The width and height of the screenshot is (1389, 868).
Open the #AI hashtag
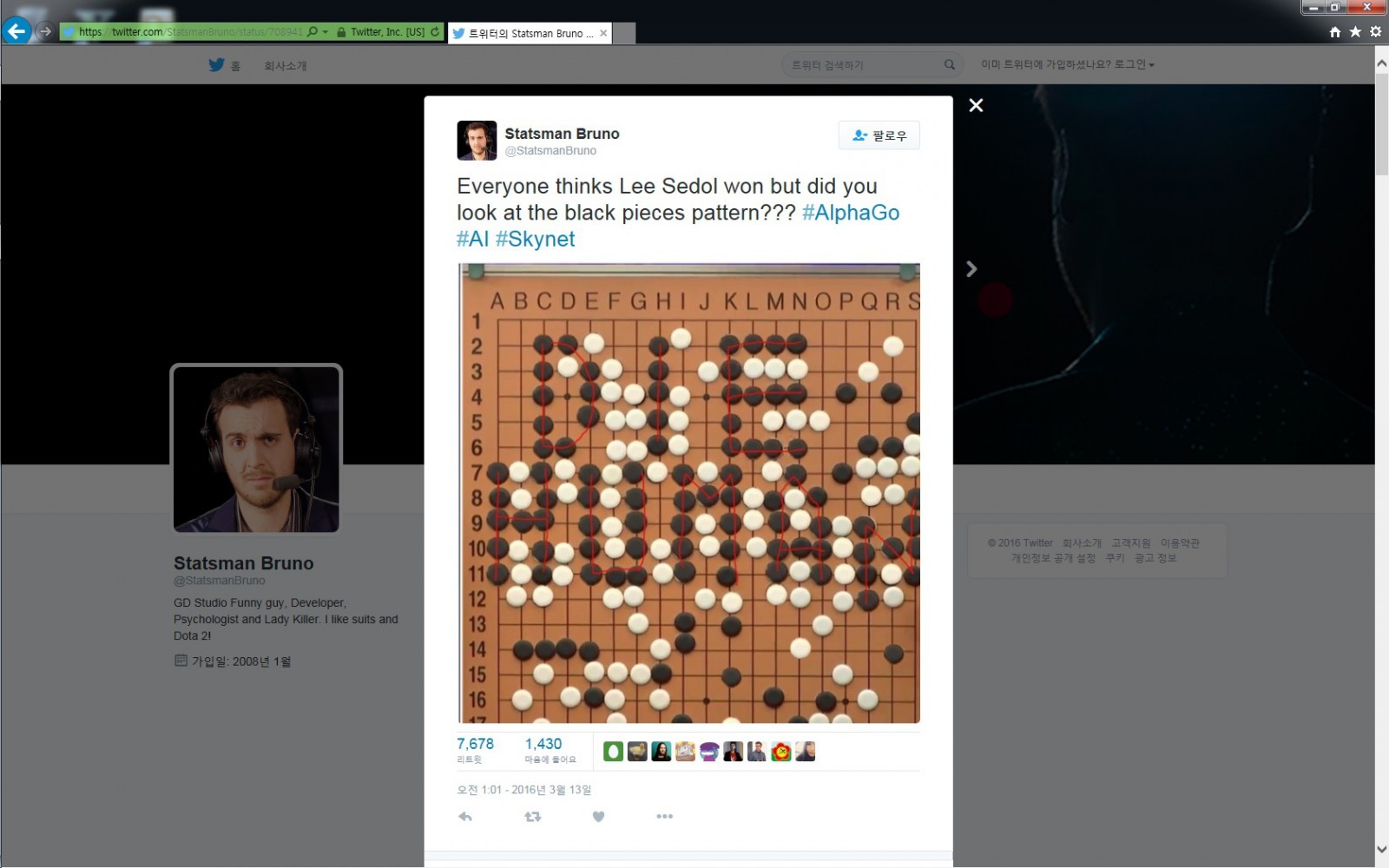tap(472, 239)
